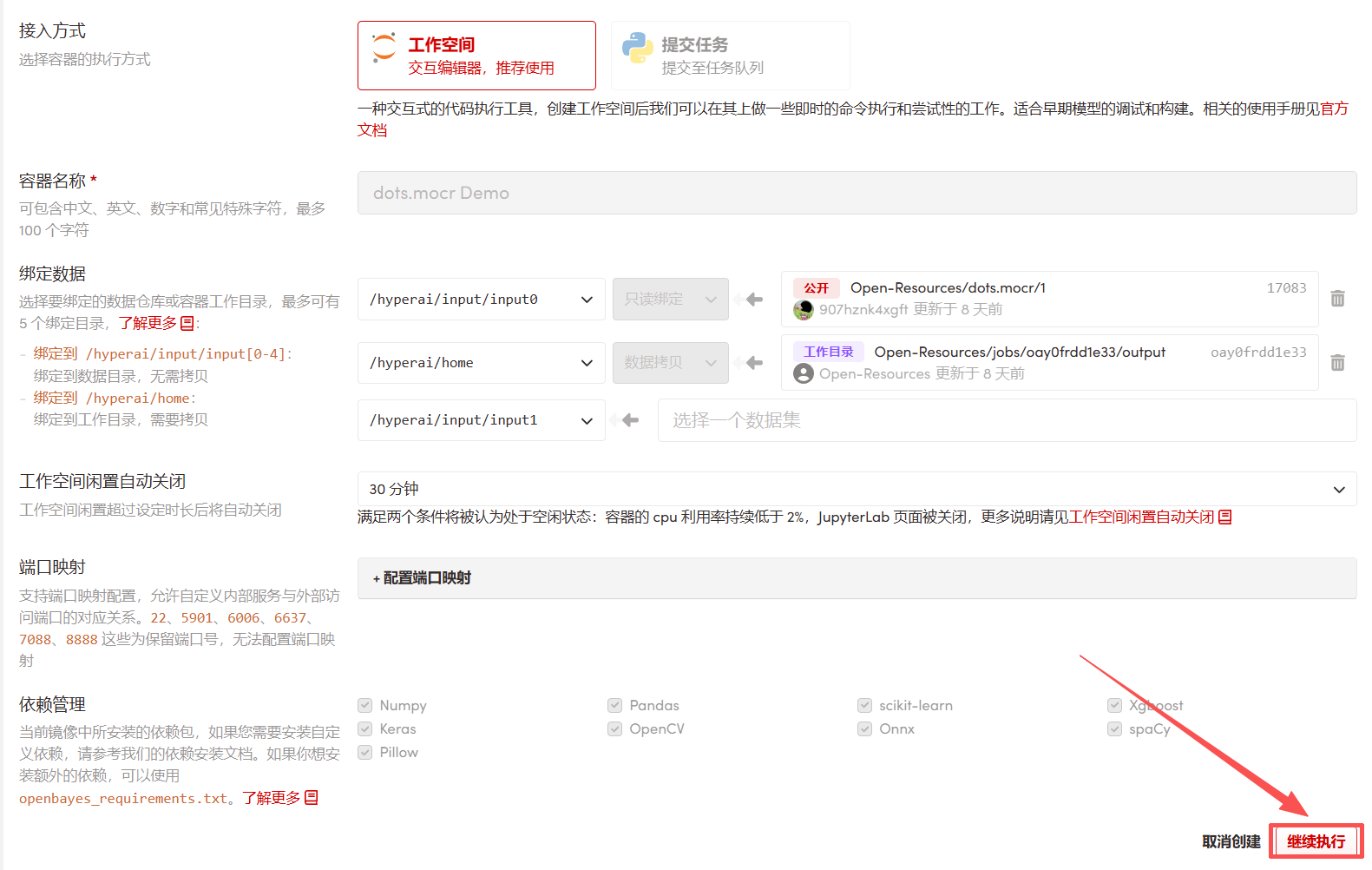Select the 工作空间 access mode
Viewport: 1372px width, 870px height.
click(x=476, y=56)
